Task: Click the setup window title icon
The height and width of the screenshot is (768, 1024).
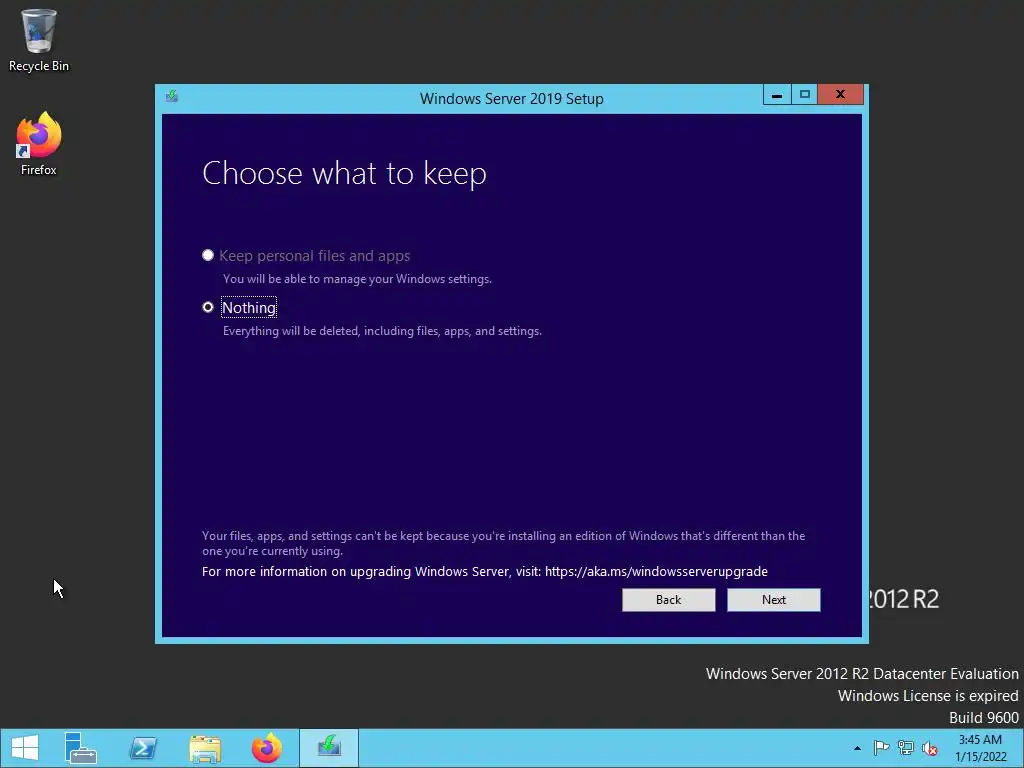Action: tap(172, 97)
